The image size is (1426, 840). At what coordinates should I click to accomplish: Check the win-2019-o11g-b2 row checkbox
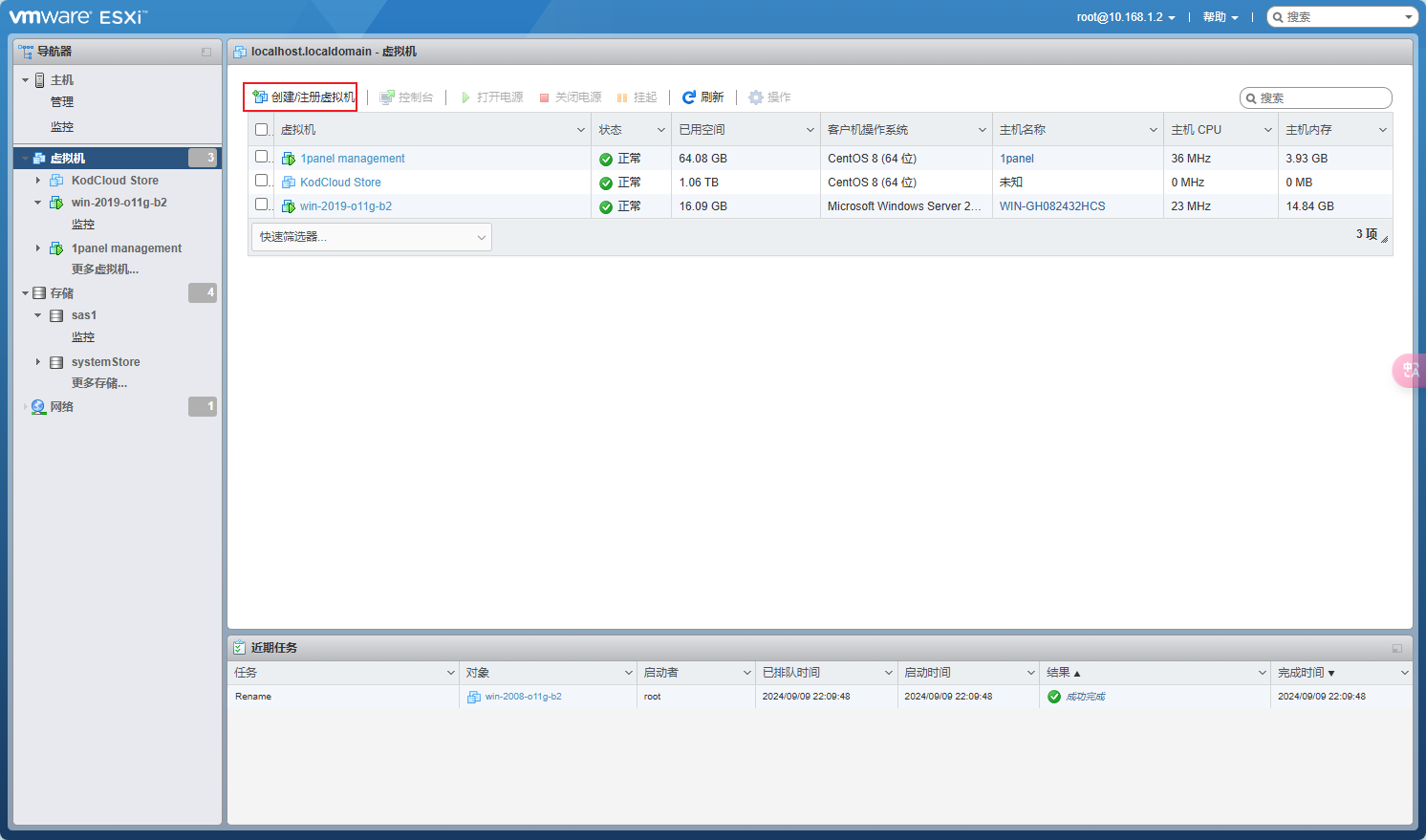coord(262,205)
